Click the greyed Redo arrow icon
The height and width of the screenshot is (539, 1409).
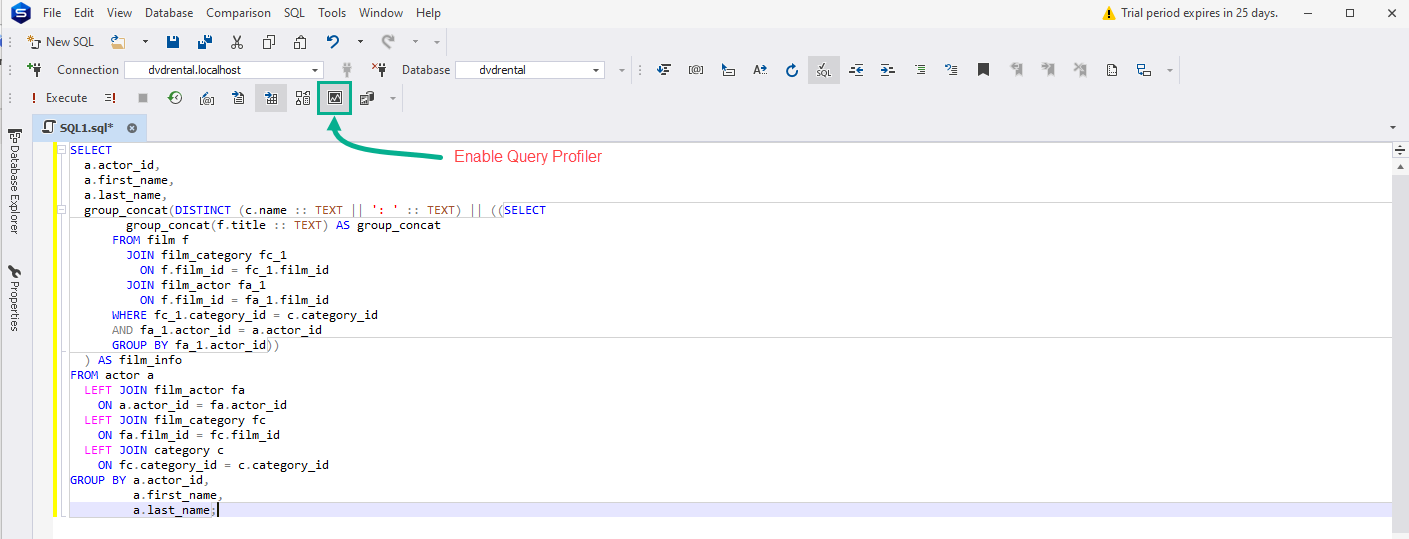click(388, 42)
